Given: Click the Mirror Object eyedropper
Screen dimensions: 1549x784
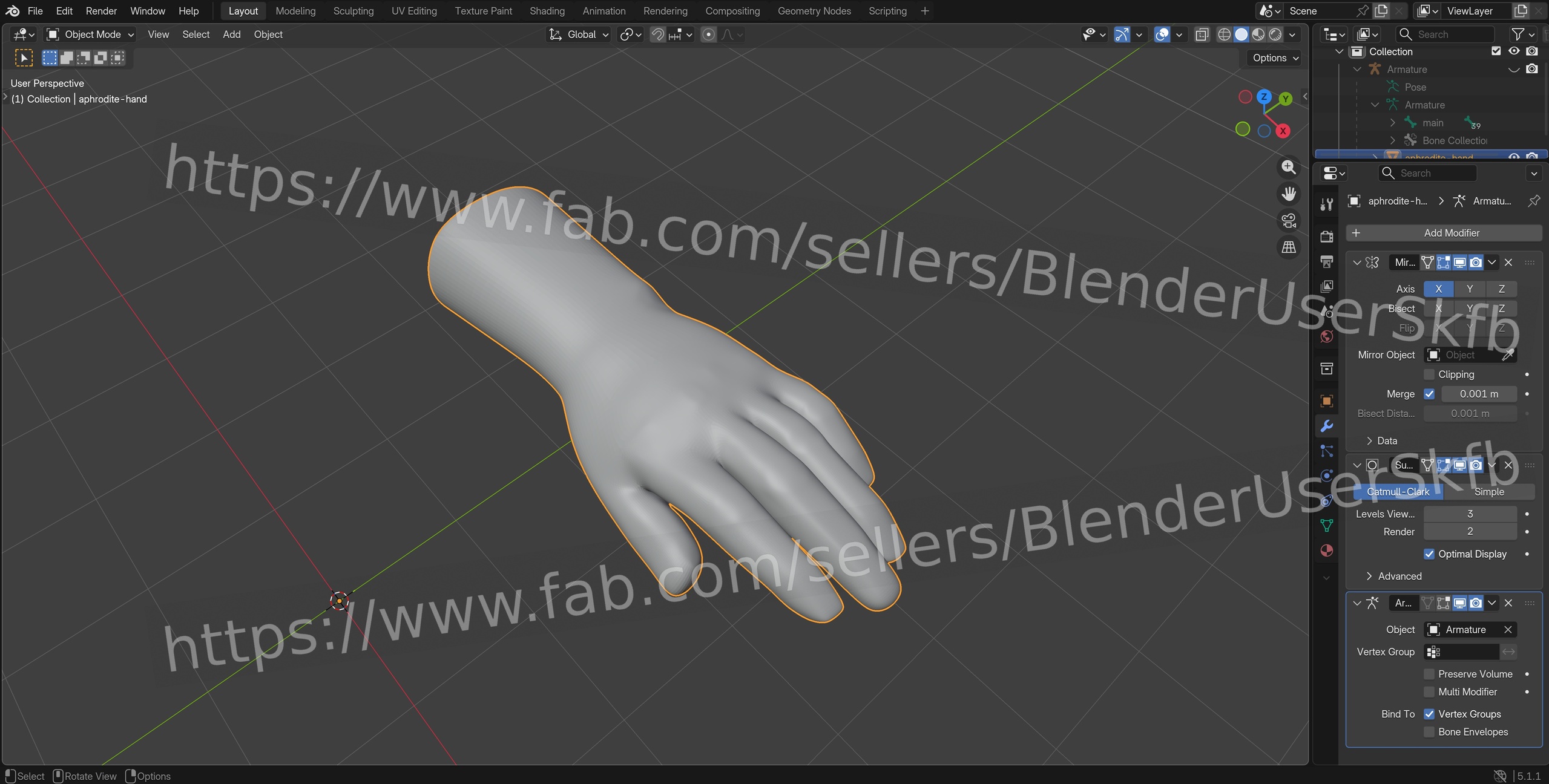Looking at the screenshot, I should point(1508,355).
